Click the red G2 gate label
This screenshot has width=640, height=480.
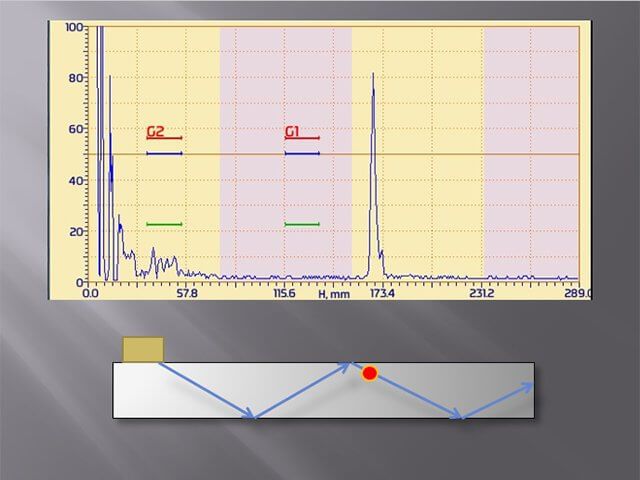(155, 131)
